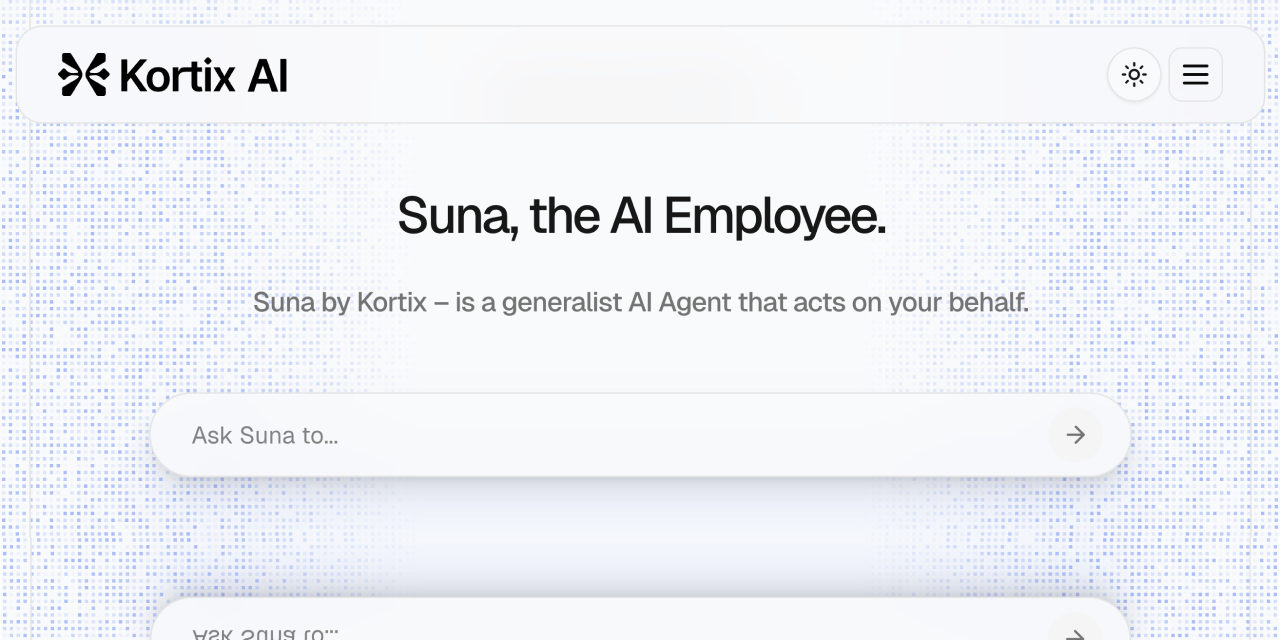1280x640 pixels.
Task: Click the Kortix AI scissor-style logo icon
Action: point(83,74)
